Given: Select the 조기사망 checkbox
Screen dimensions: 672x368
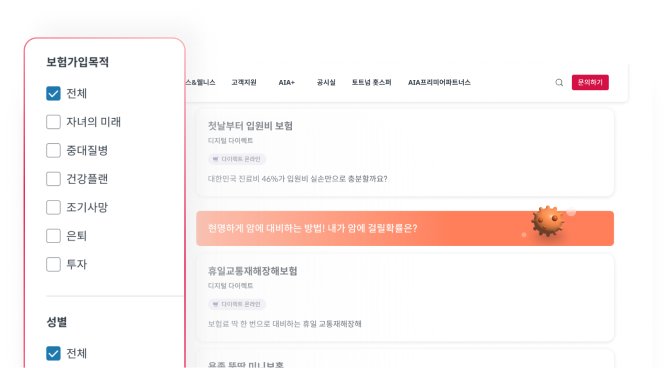Looking at the screenshot, I should point(53,207).
